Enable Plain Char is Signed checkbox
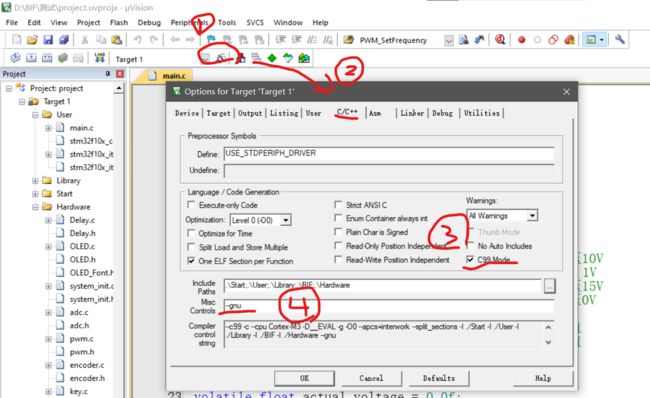This screenshot has height=398, width=650. pyautogui.click(x=338, y=232)
